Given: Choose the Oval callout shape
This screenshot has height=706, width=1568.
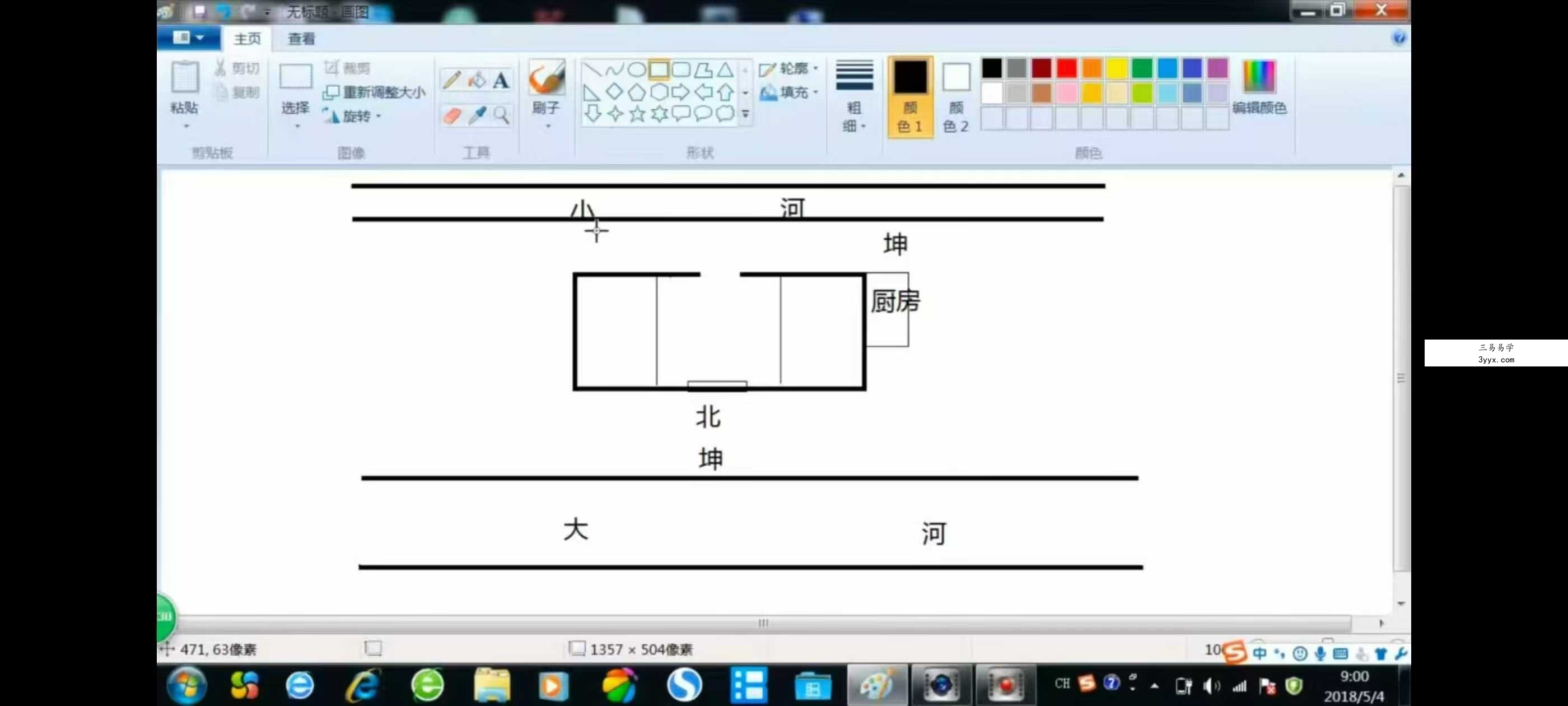Looking at the screenshot, I should [x=703, y=114].
